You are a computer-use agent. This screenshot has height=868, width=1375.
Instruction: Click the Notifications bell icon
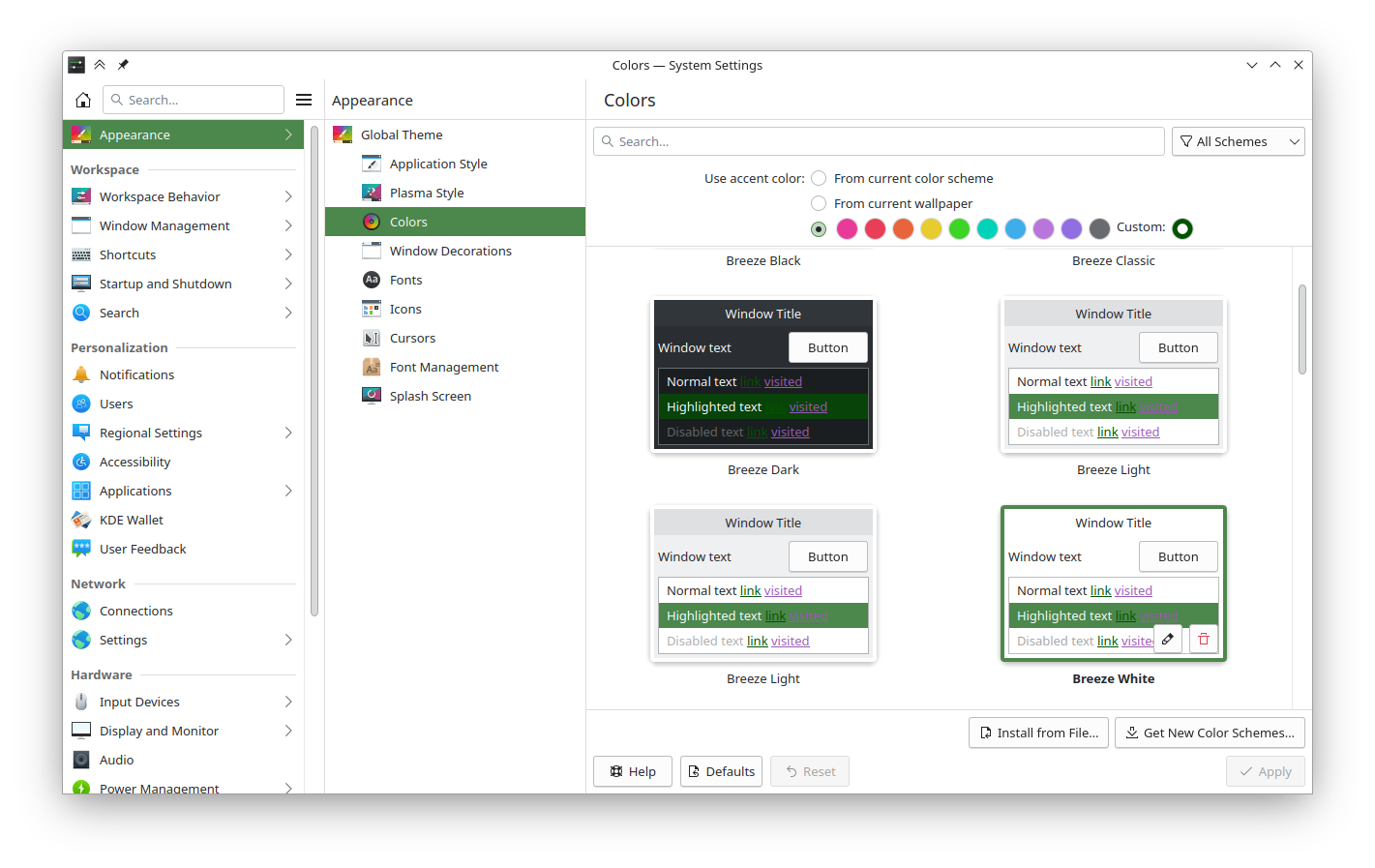[81, 374]
